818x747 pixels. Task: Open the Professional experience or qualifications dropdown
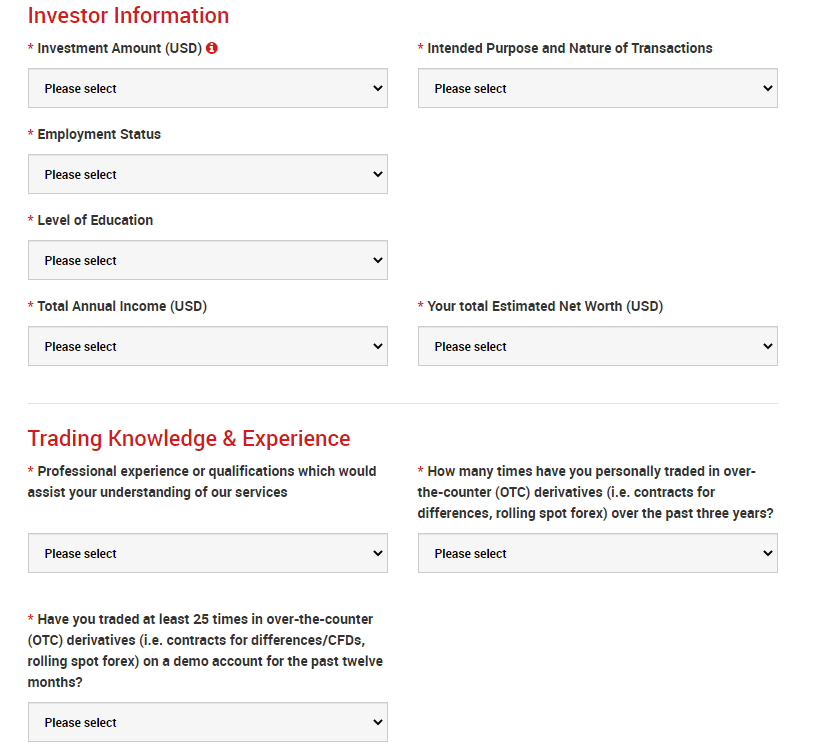(x=207, y=553)
